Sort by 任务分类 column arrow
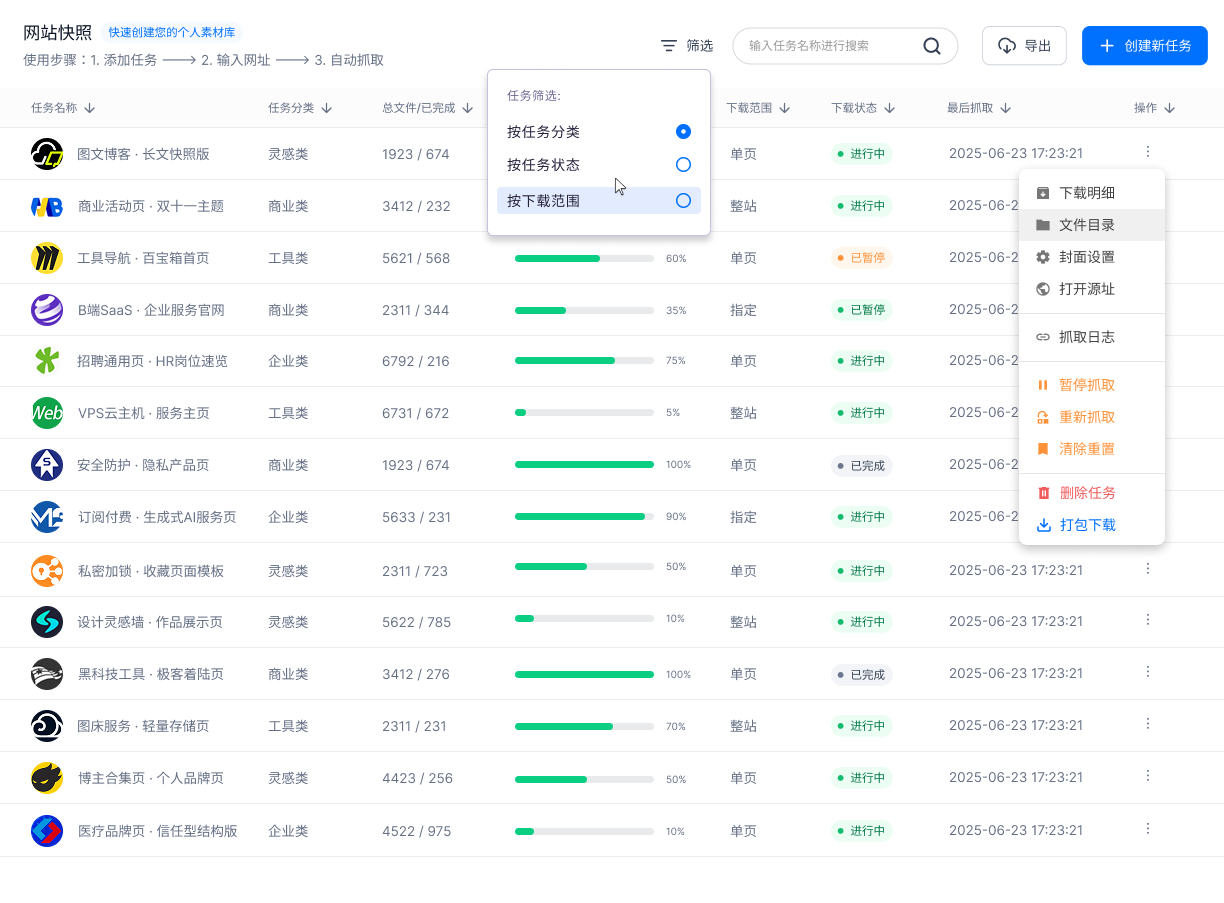The width and height of the screenshot is (1224, 903). (x=327, y=108)
